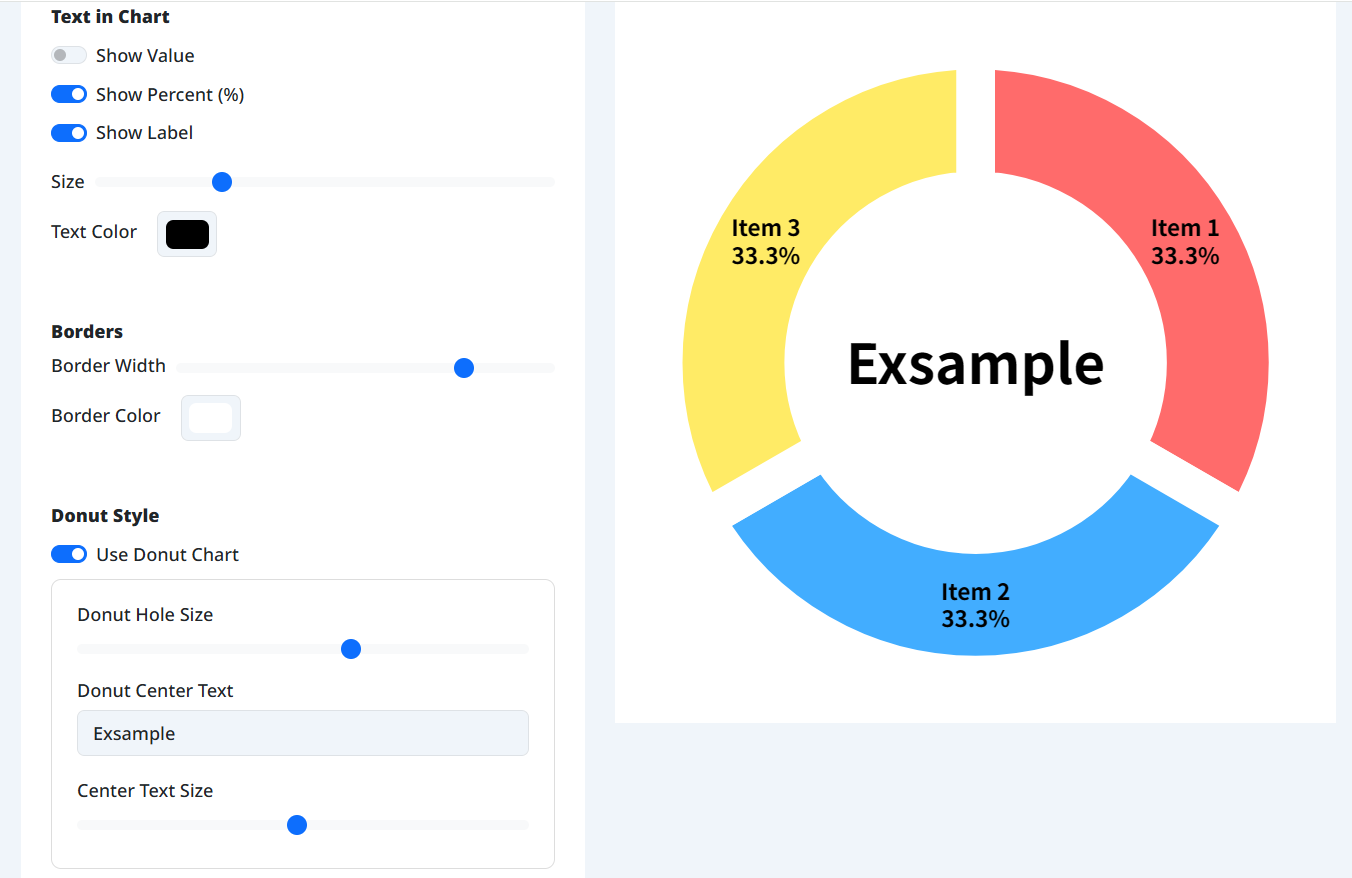Click the Exsample center text in chart
Image resolution: width=1352 pixels, height=878 pixels.
pos(976,364)
